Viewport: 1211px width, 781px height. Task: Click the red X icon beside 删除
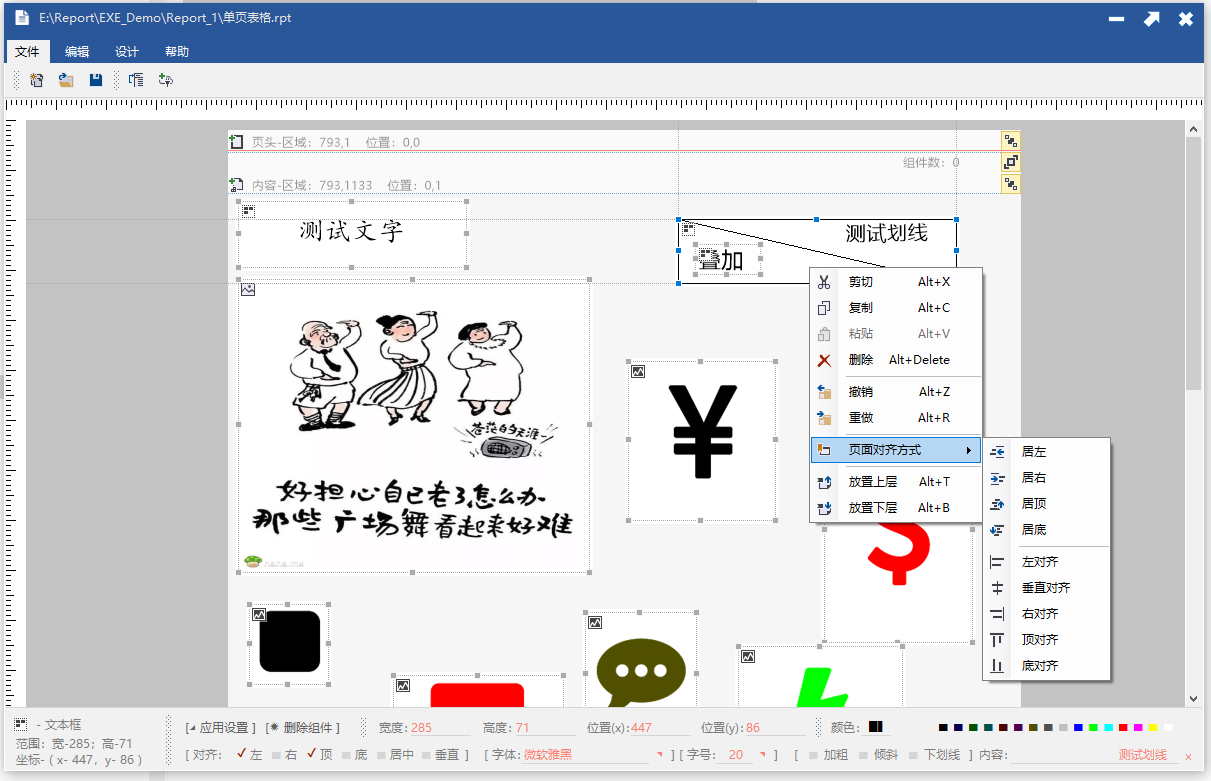(x=825, y=360)
